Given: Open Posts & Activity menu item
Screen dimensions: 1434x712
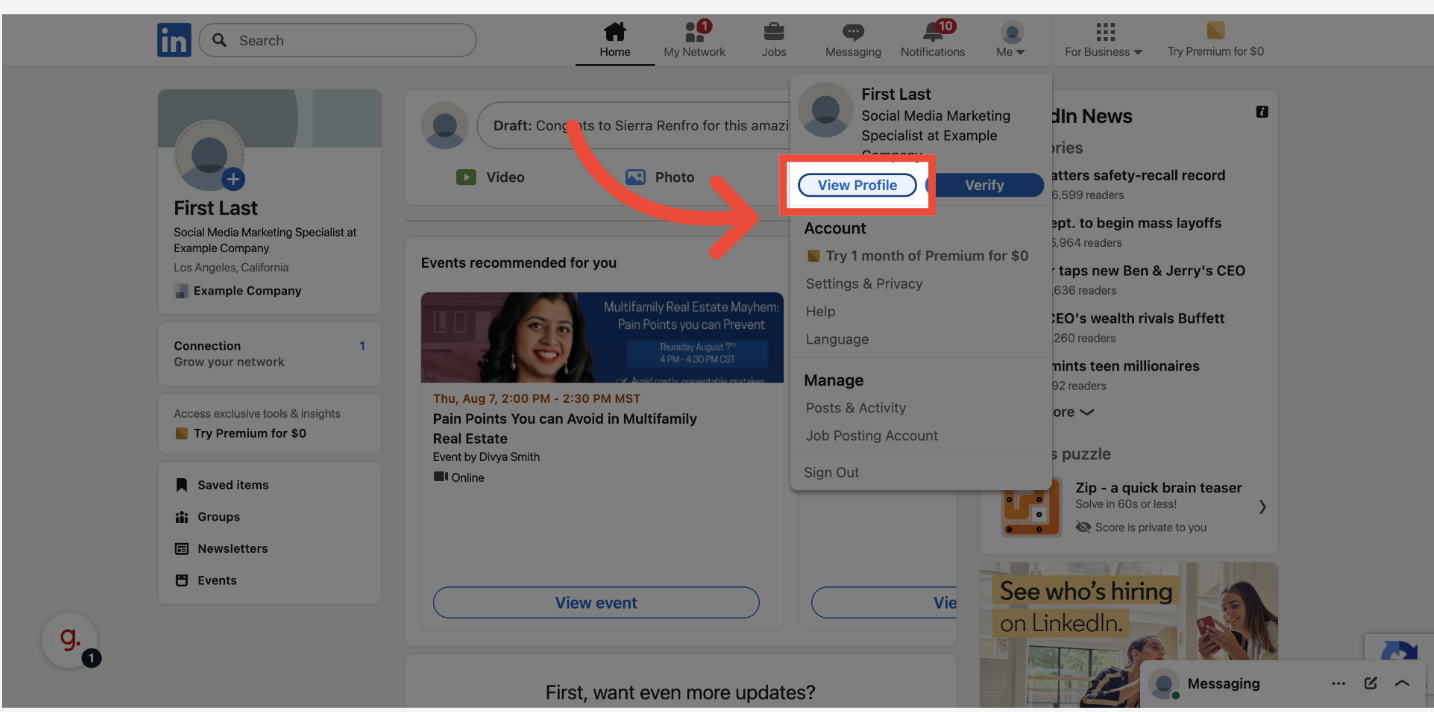Looking at the screenshot, I should pyautogui.click(x=856, y=408).
